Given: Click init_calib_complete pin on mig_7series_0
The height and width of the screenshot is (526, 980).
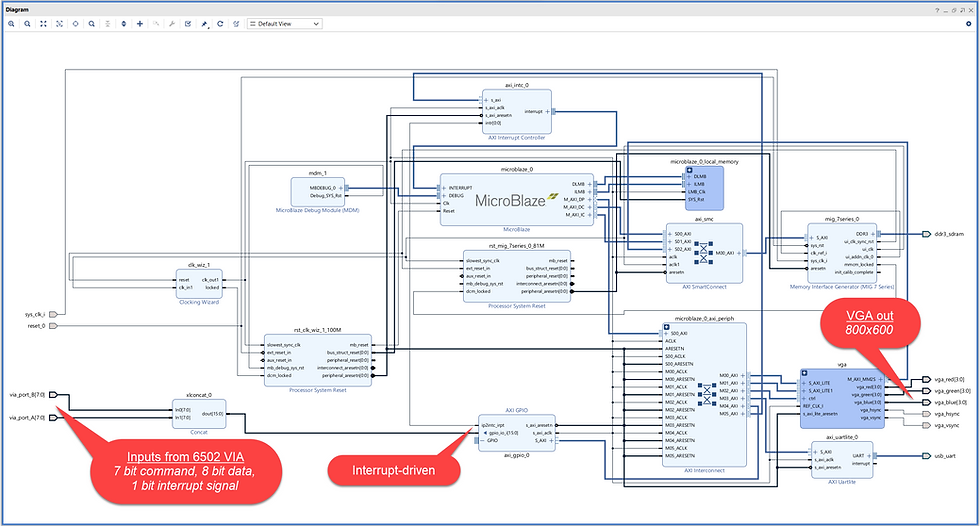Looking at the screenshot, I should pyautogui.click(x=854, y=272).
